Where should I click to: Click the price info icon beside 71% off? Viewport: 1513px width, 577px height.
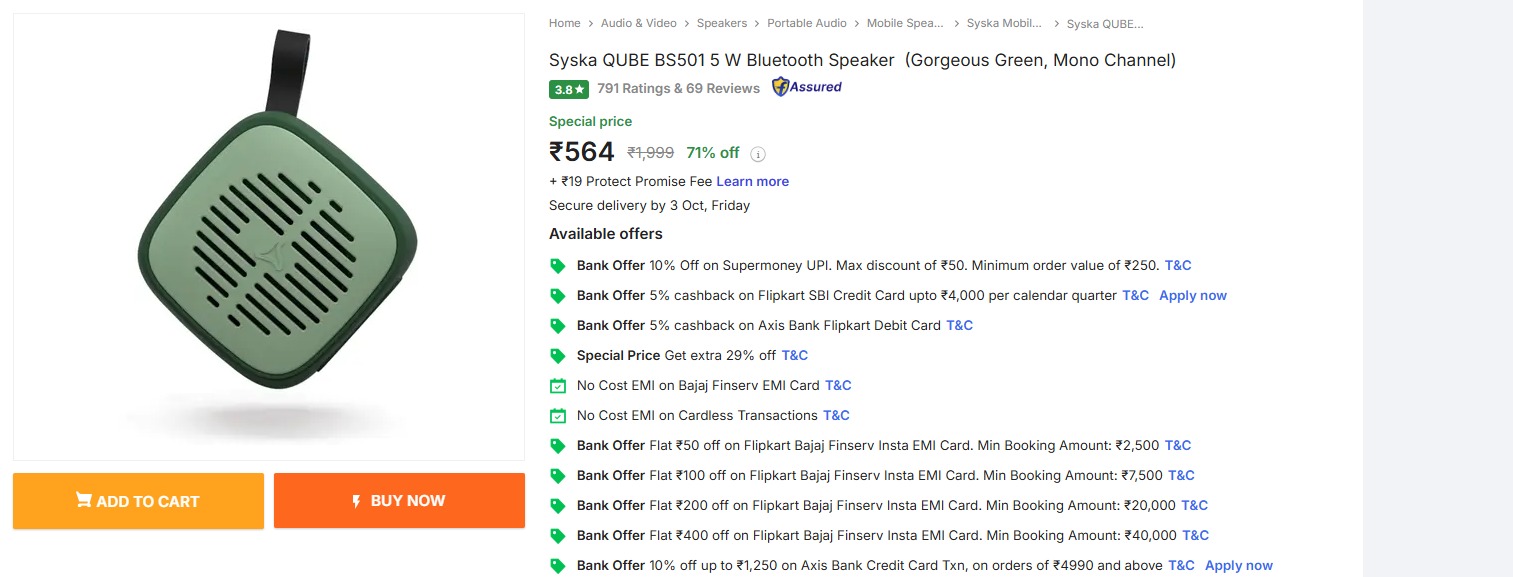tap(758, 154)
